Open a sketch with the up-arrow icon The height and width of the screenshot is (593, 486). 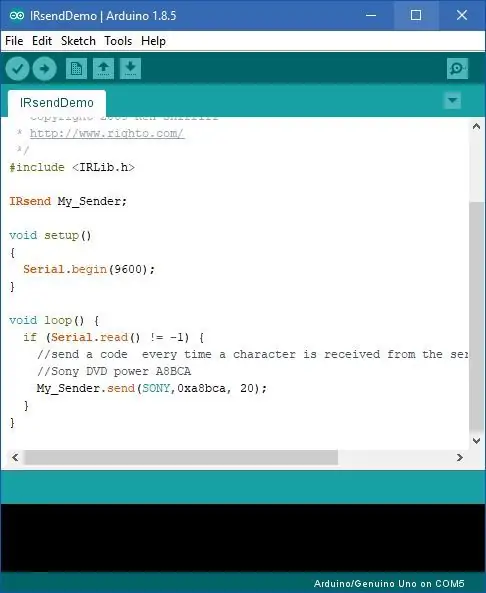coord(103,68)
